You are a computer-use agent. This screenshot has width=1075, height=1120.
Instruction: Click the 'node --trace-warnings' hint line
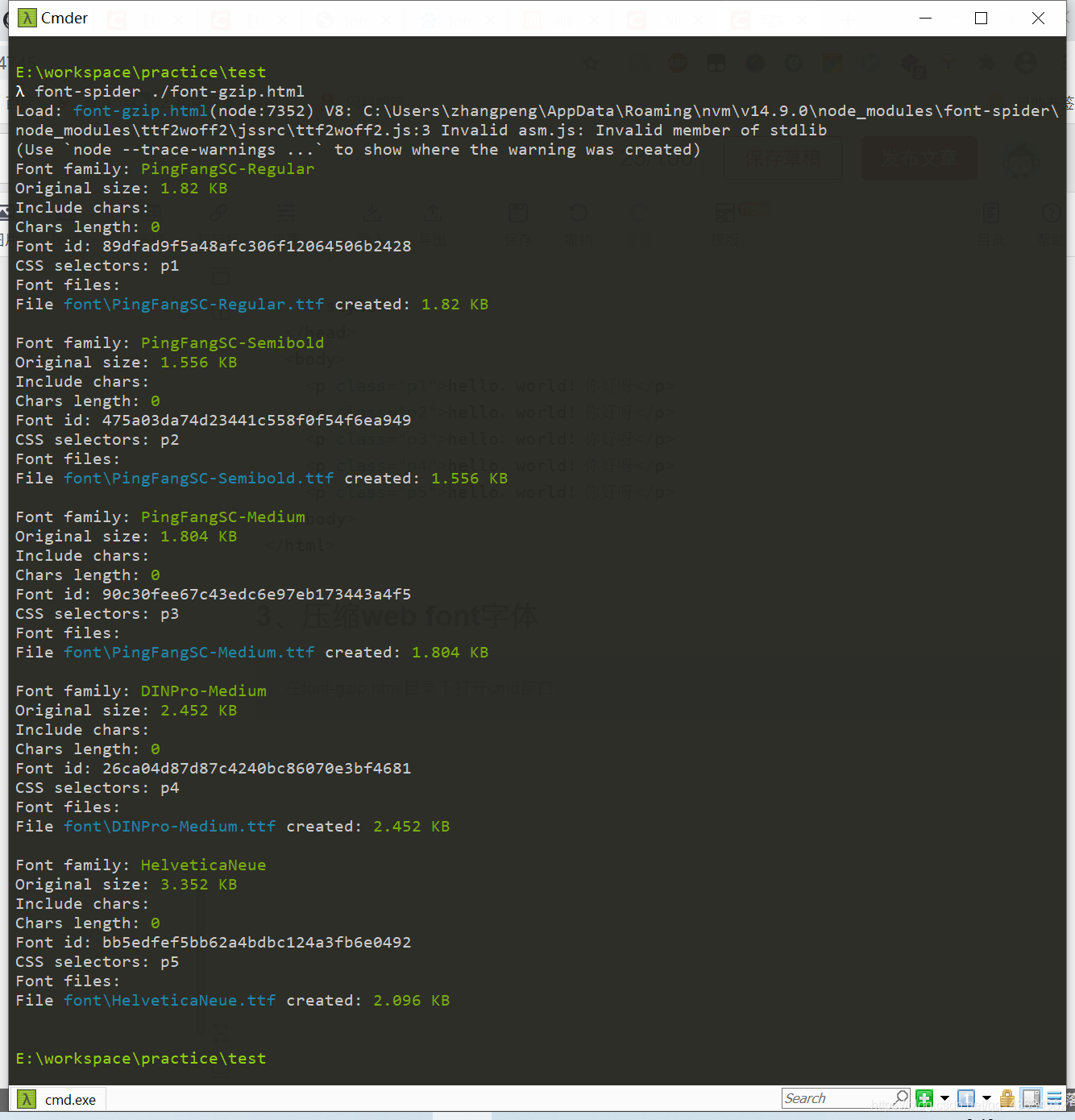coord(358,149)
